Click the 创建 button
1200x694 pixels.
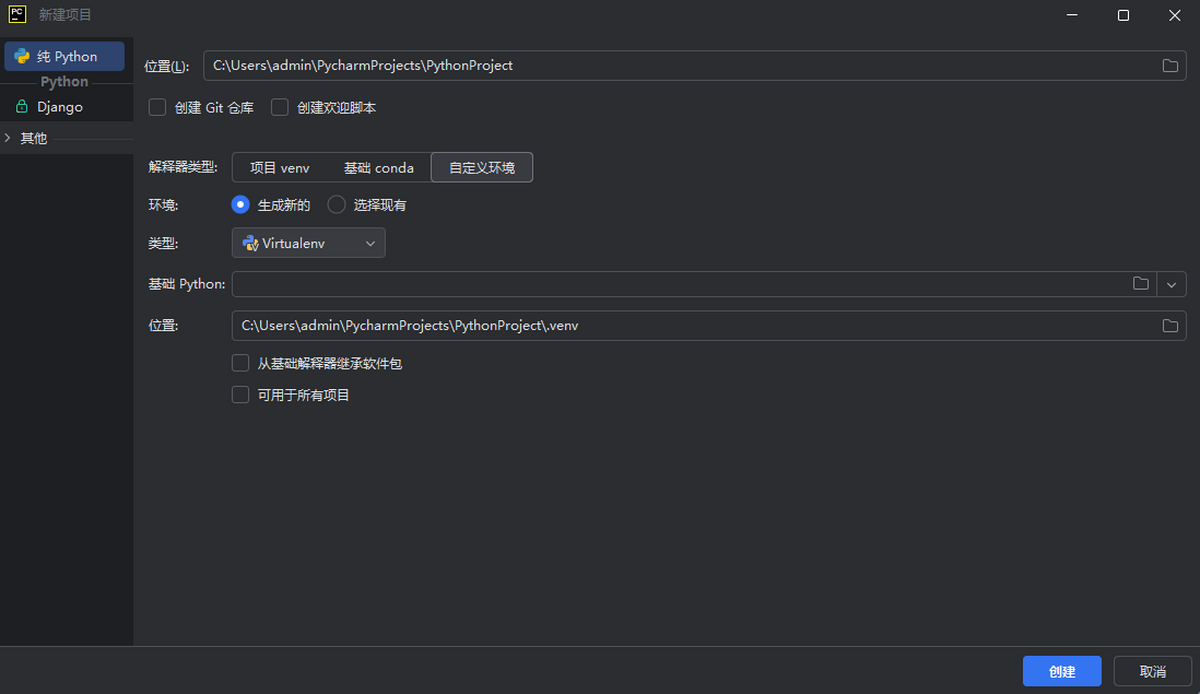(x=1062, y=671)
